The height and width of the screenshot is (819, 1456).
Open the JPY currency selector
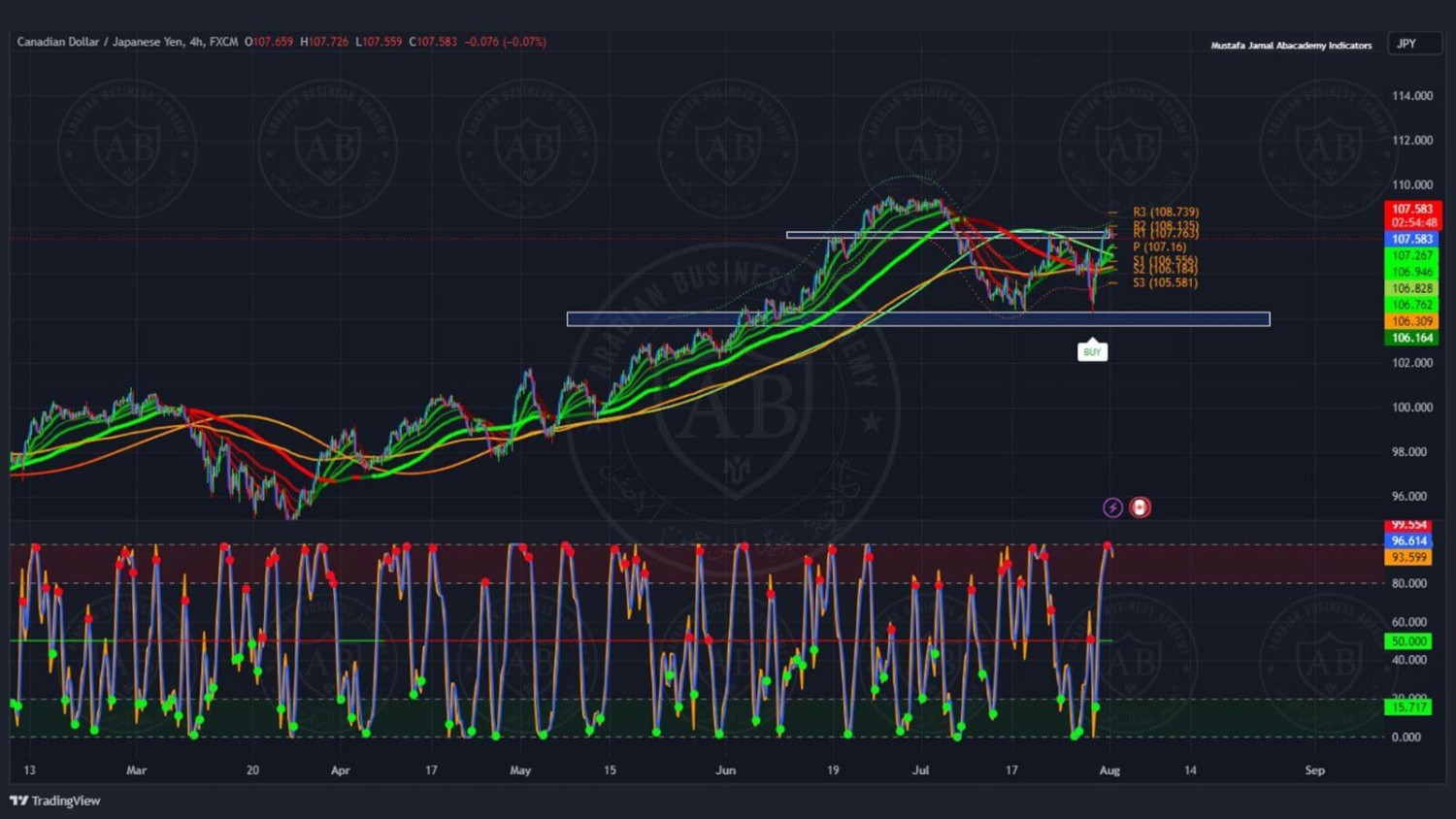coord(1414,44)
